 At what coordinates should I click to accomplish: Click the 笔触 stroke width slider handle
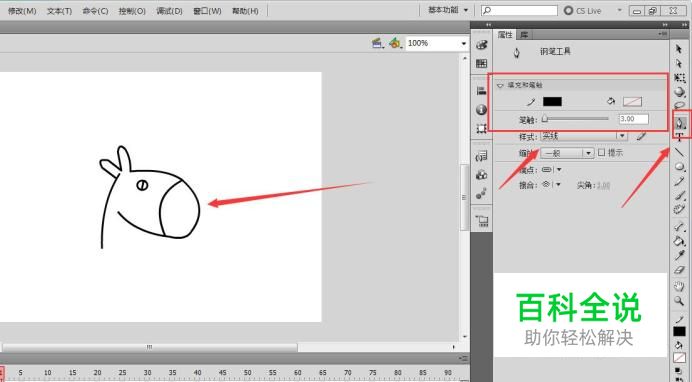(x=545, y=119)
